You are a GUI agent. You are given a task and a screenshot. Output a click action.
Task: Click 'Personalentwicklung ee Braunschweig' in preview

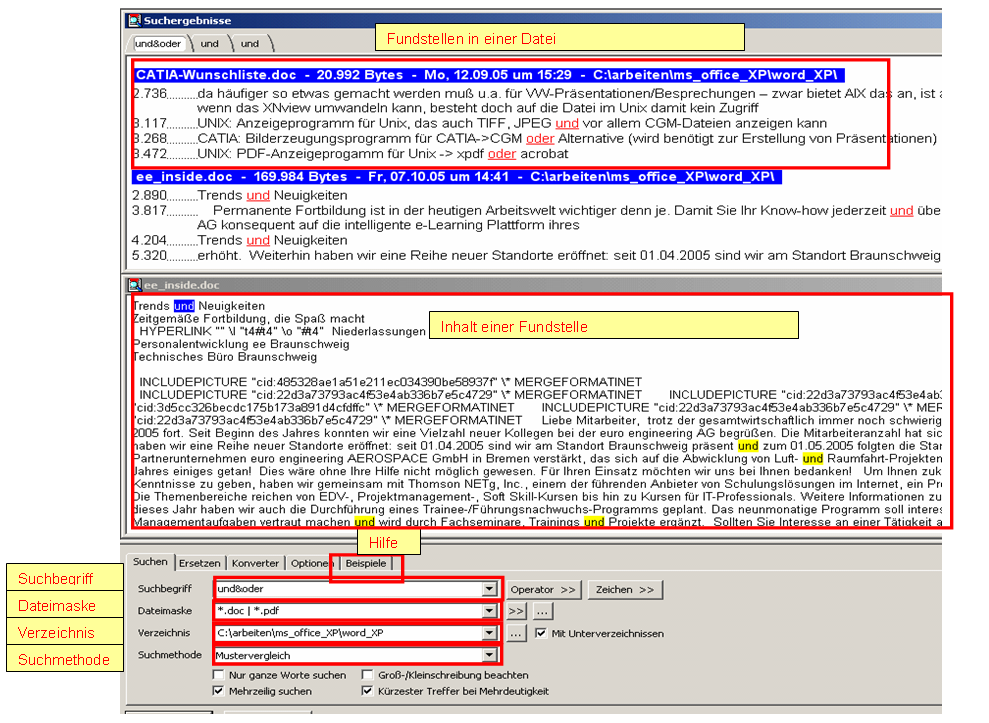click(241, 344)
